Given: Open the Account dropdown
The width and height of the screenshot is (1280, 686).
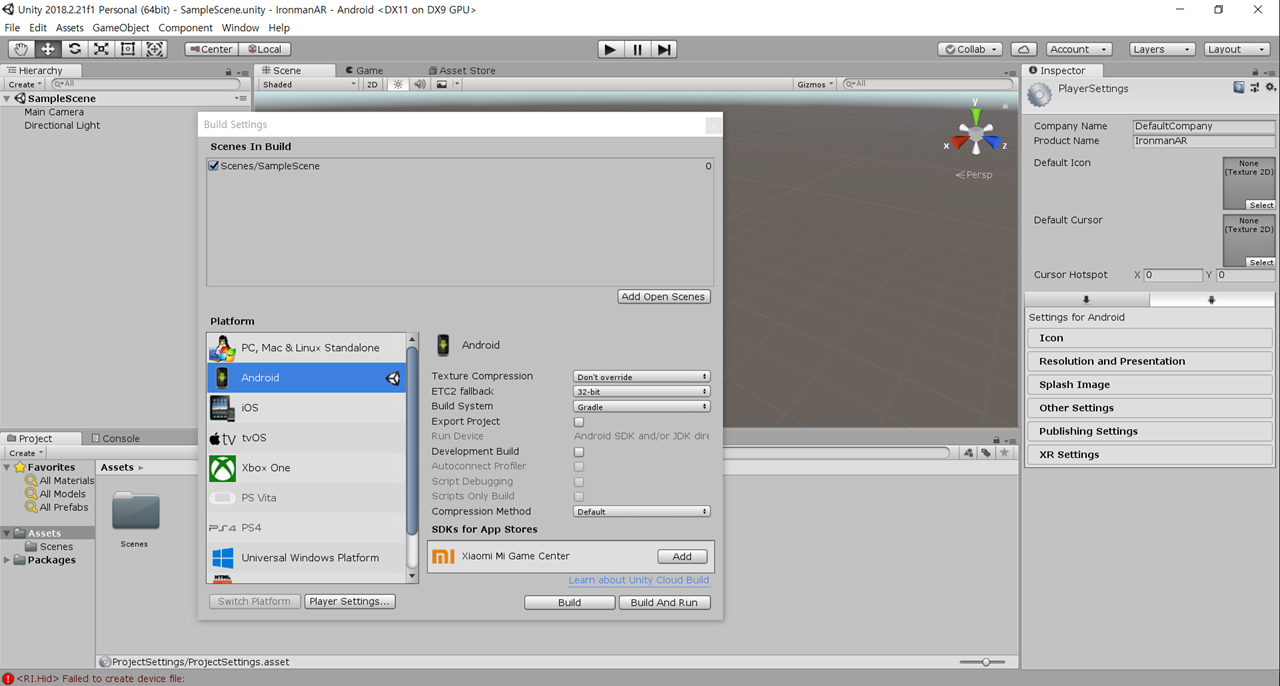Looking at the screenshot, I should click(1079, 49).
